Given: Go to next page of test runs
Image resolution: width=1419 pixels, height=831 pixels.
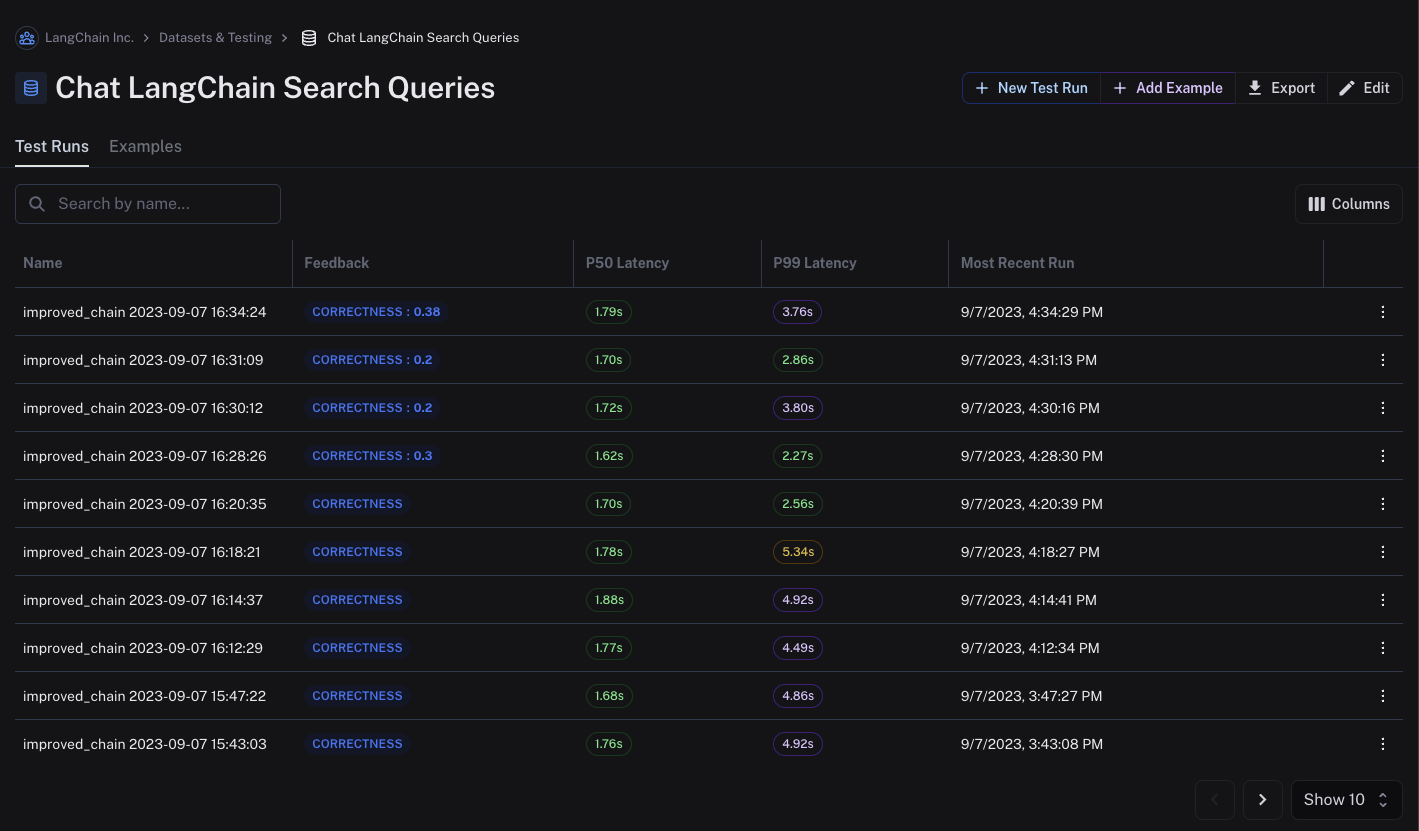Looking at the screenshot, I should 1263,800.
